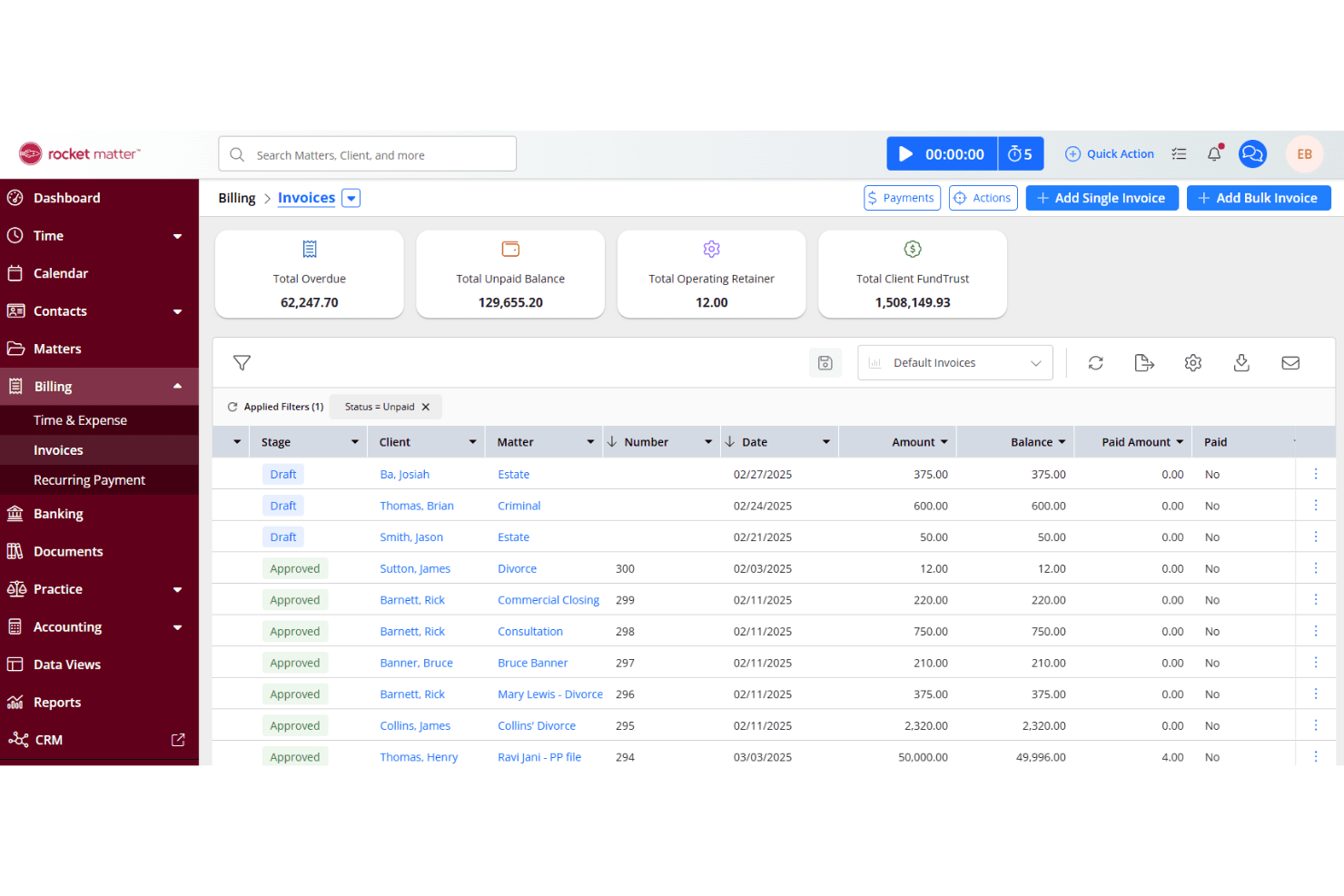1344x896 pixels.
Task: Click the save view disk icon
Action: pos(825,363)
